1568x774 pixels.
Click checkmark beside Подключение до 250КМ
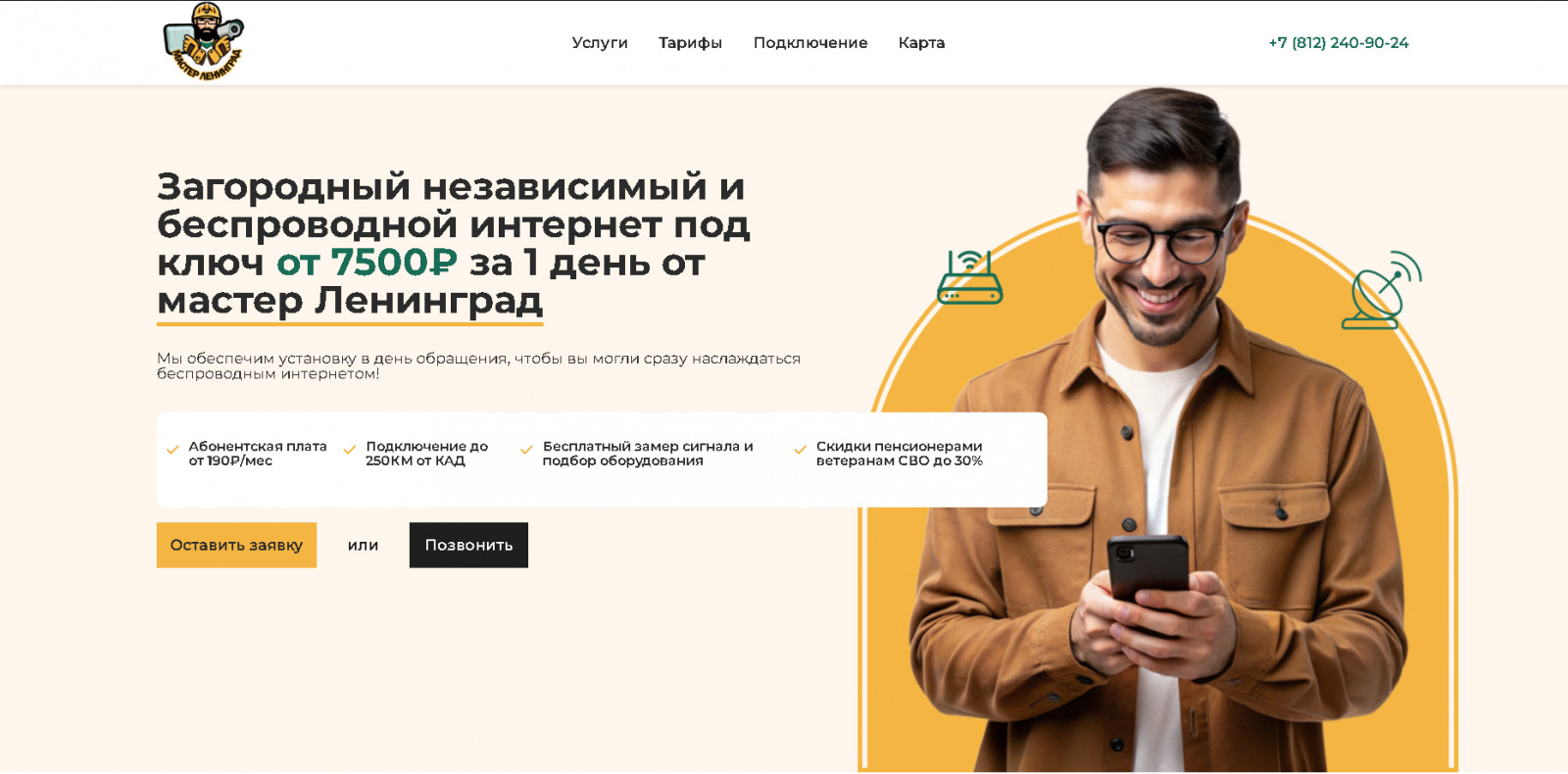click(350, 451)
